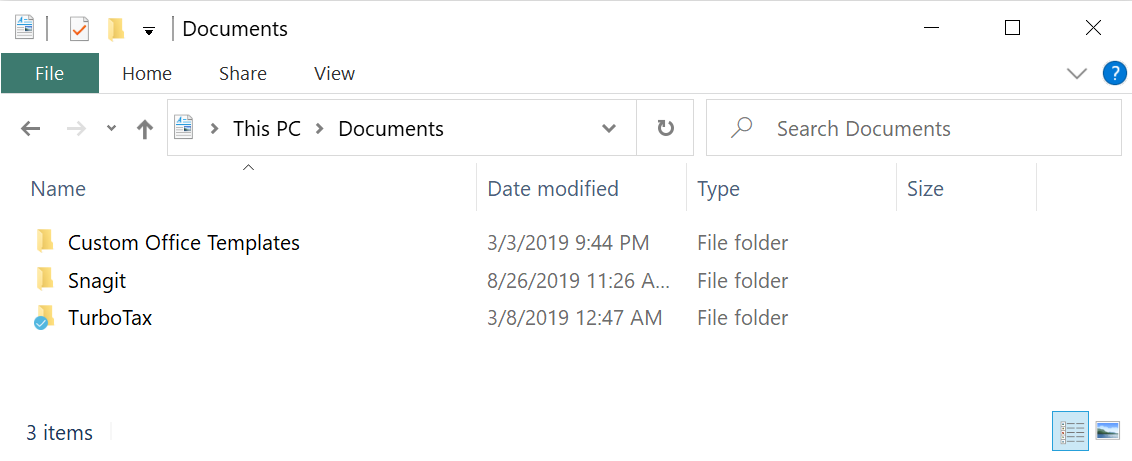Open the File menu
Viewport: 1132px width, 461px height.
coord(50,73)
